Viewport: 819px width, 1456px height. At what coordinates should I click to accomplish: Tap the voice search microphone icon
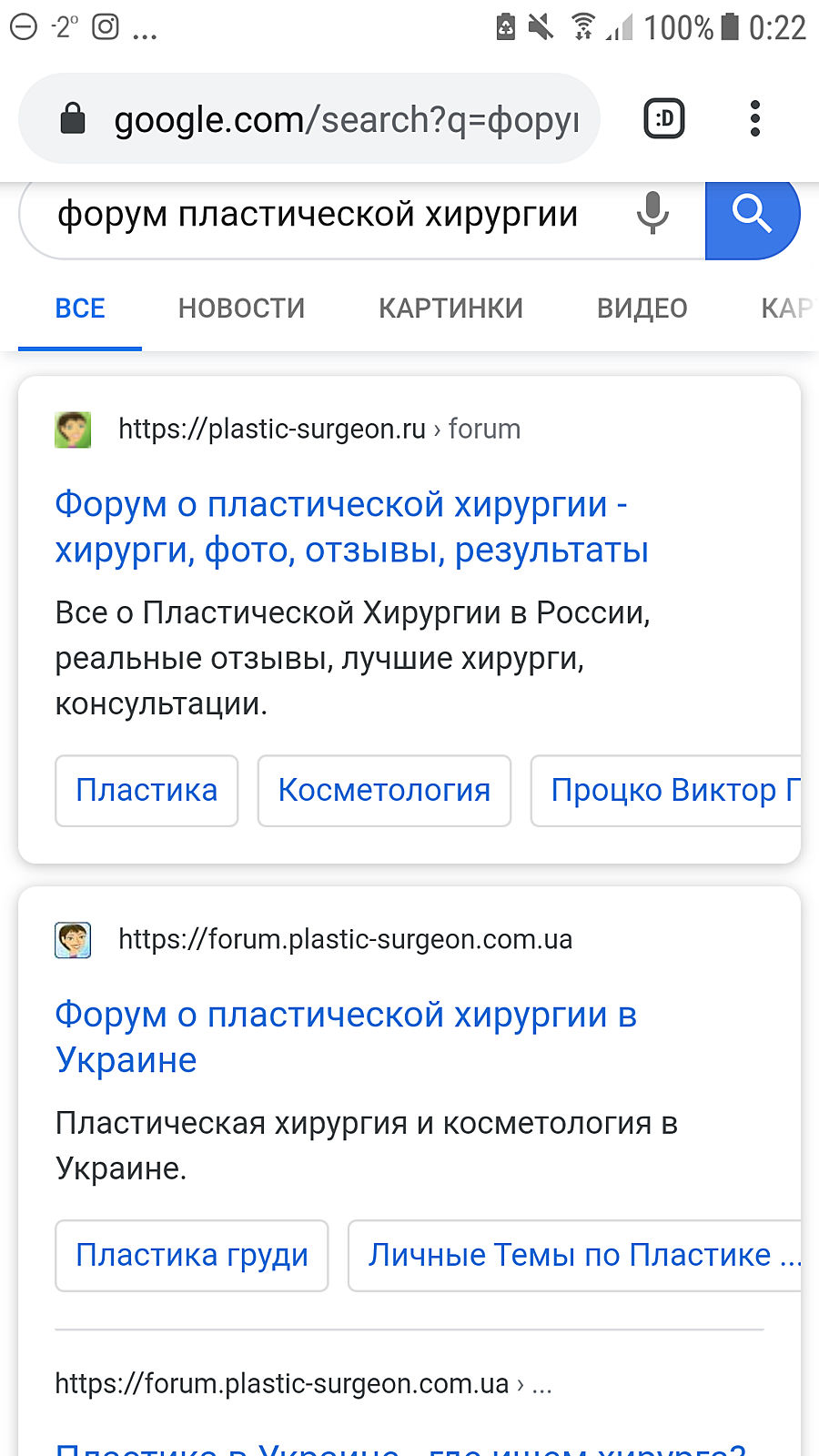pos(652,215)
